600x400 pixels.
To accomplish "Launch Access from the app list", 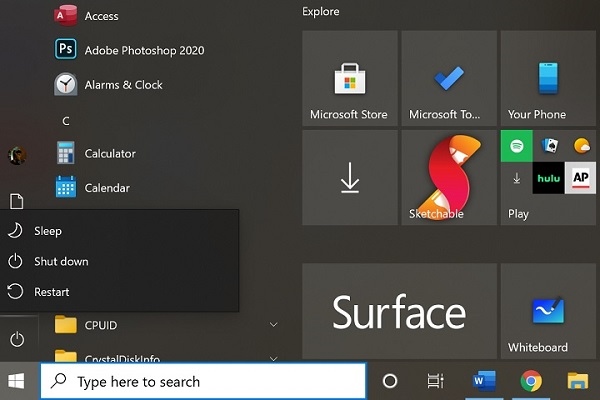I will tap(100, 16).
